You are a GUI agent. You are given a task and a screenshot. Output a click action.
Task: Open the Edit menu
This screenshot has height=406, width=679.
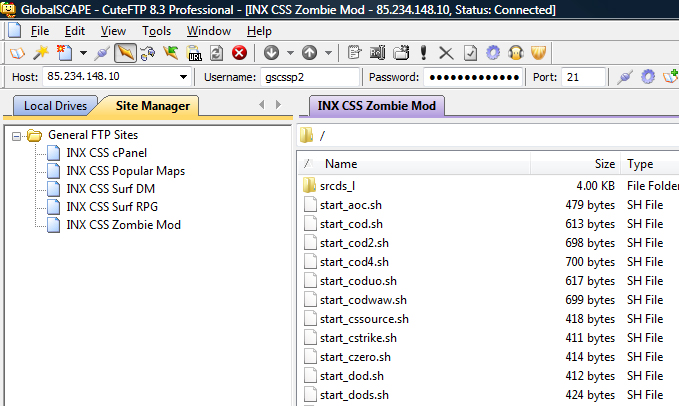[75, 31]
